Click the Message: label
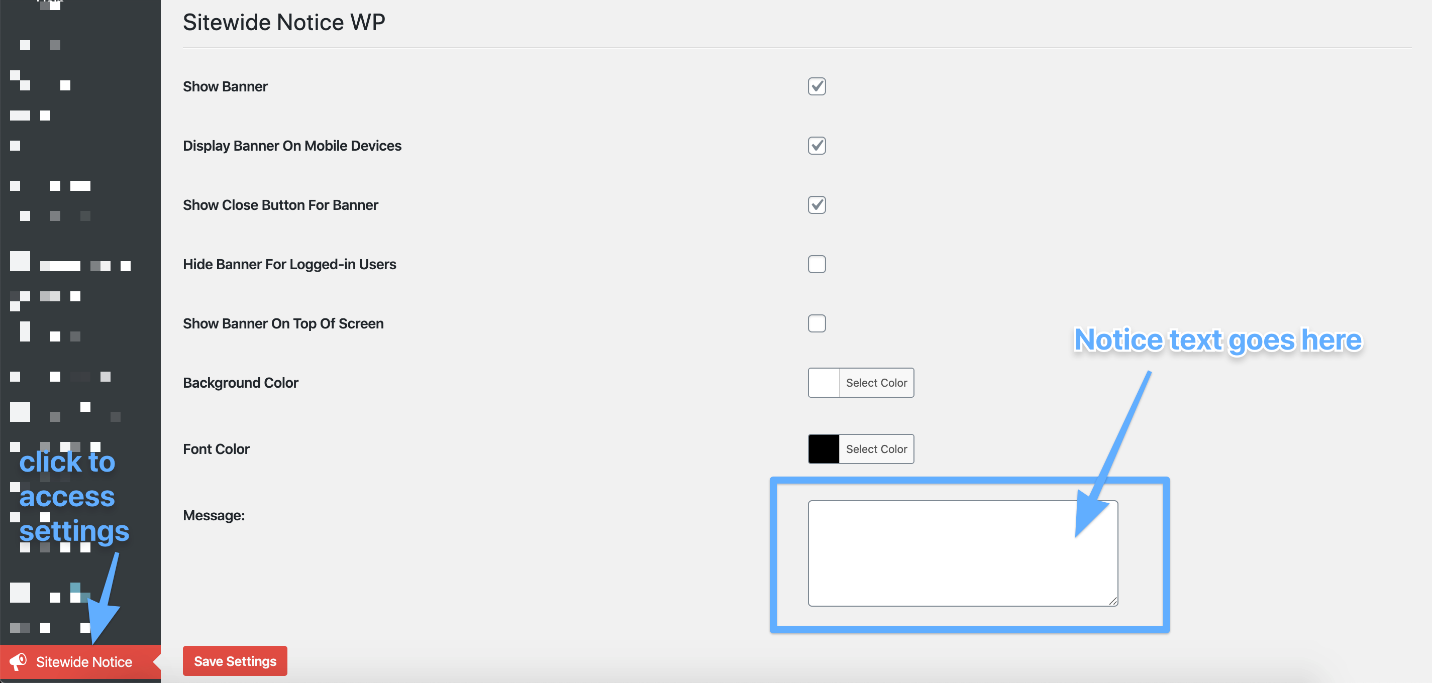Screen dimensions: 1432x683 pos(214,516)
